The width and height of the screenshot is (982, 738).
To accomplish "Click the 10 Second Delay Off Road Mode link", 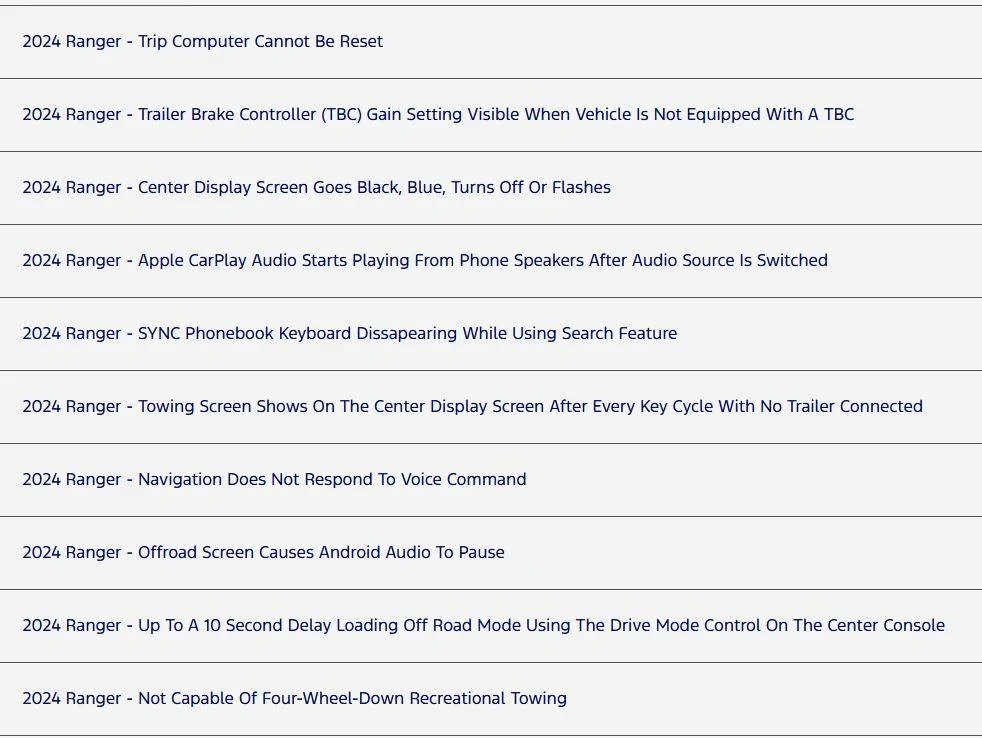I will [x=483, y=625].
